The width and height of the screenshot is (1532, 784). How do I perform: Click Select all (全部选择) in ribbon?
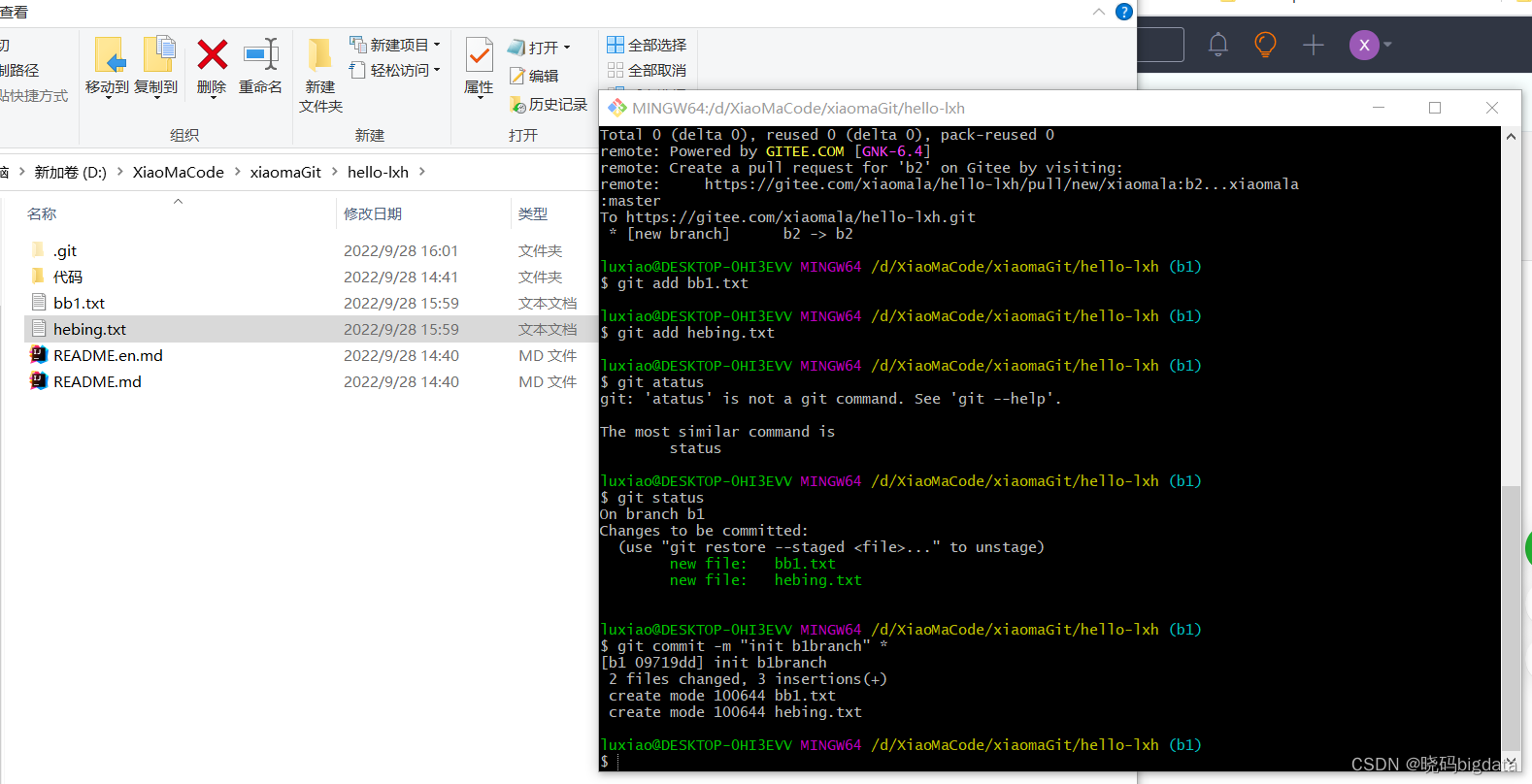(647, 45)
